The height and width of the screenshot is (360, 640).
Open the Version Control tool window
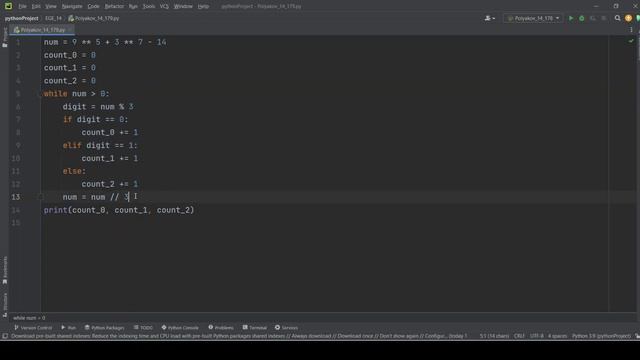click(x=33, y=328)
